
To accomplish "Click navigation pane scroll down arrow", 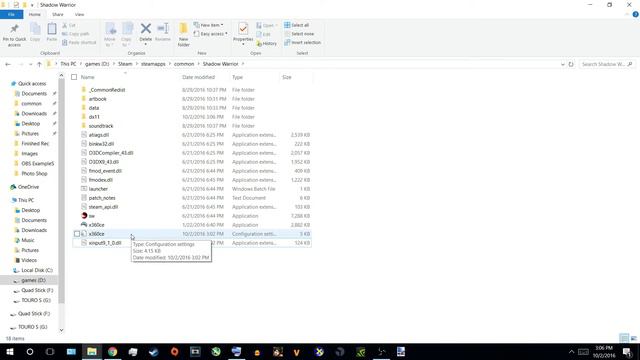I will coord(61,330).
